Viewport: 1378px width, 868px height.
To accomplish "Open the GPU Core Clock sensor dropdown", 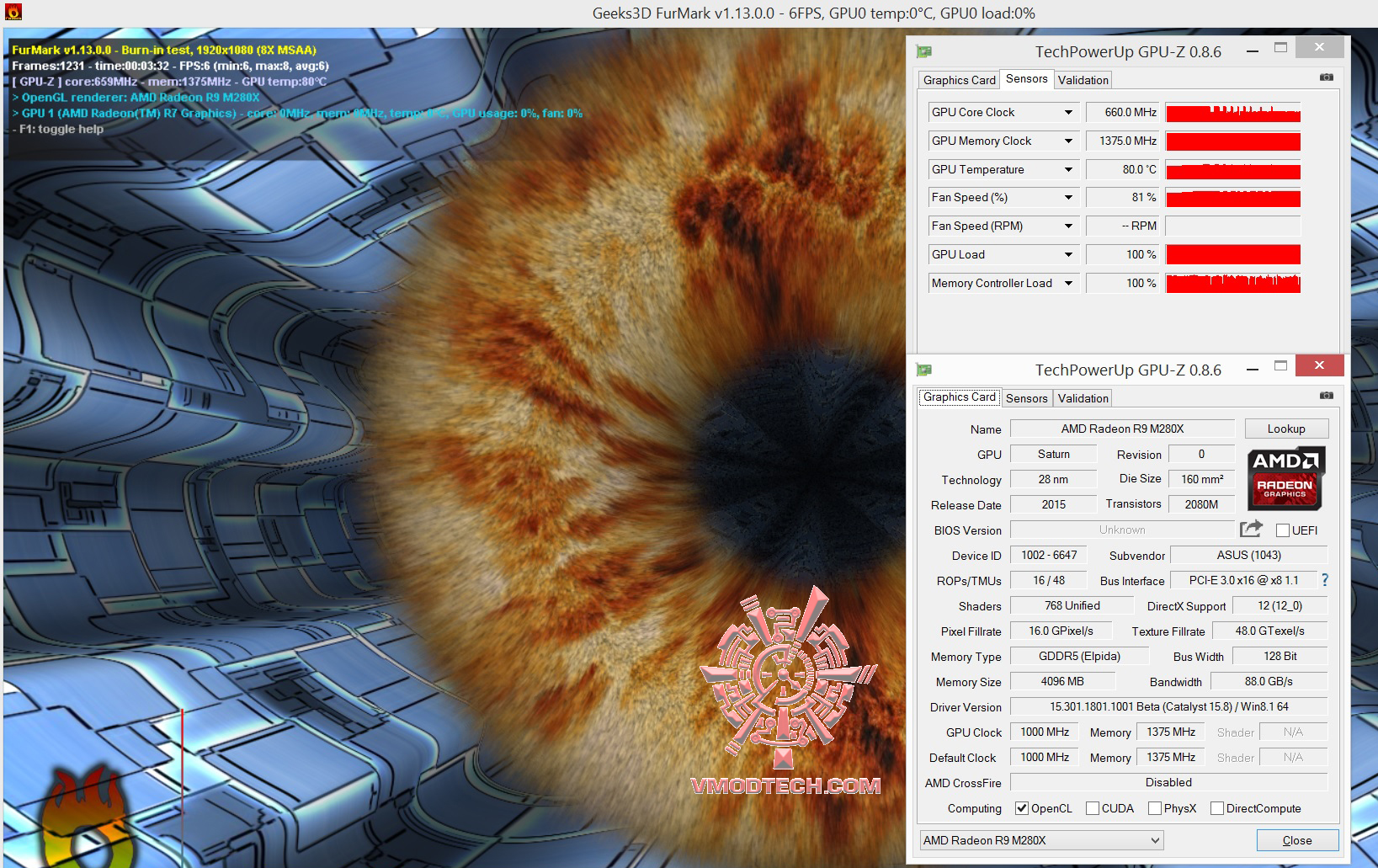I will 1068,113.
